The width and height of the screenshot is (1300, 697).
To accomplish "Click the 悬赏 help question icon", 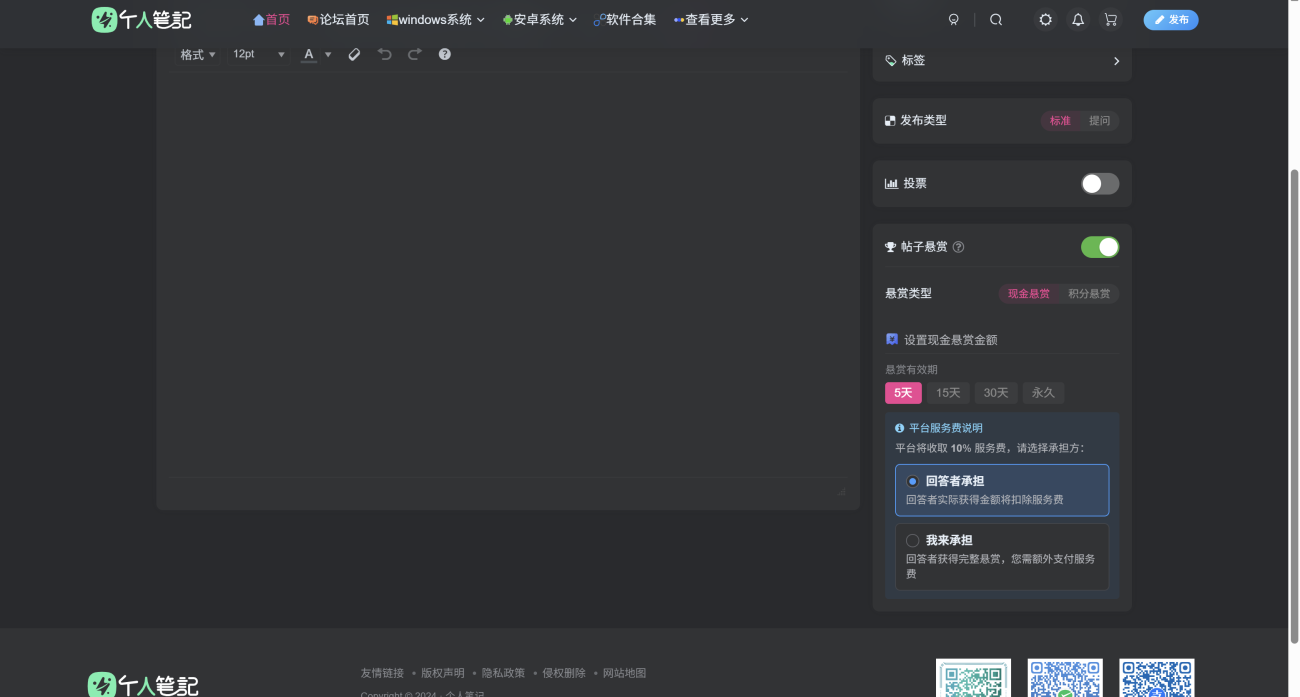I will pos(958,247).
